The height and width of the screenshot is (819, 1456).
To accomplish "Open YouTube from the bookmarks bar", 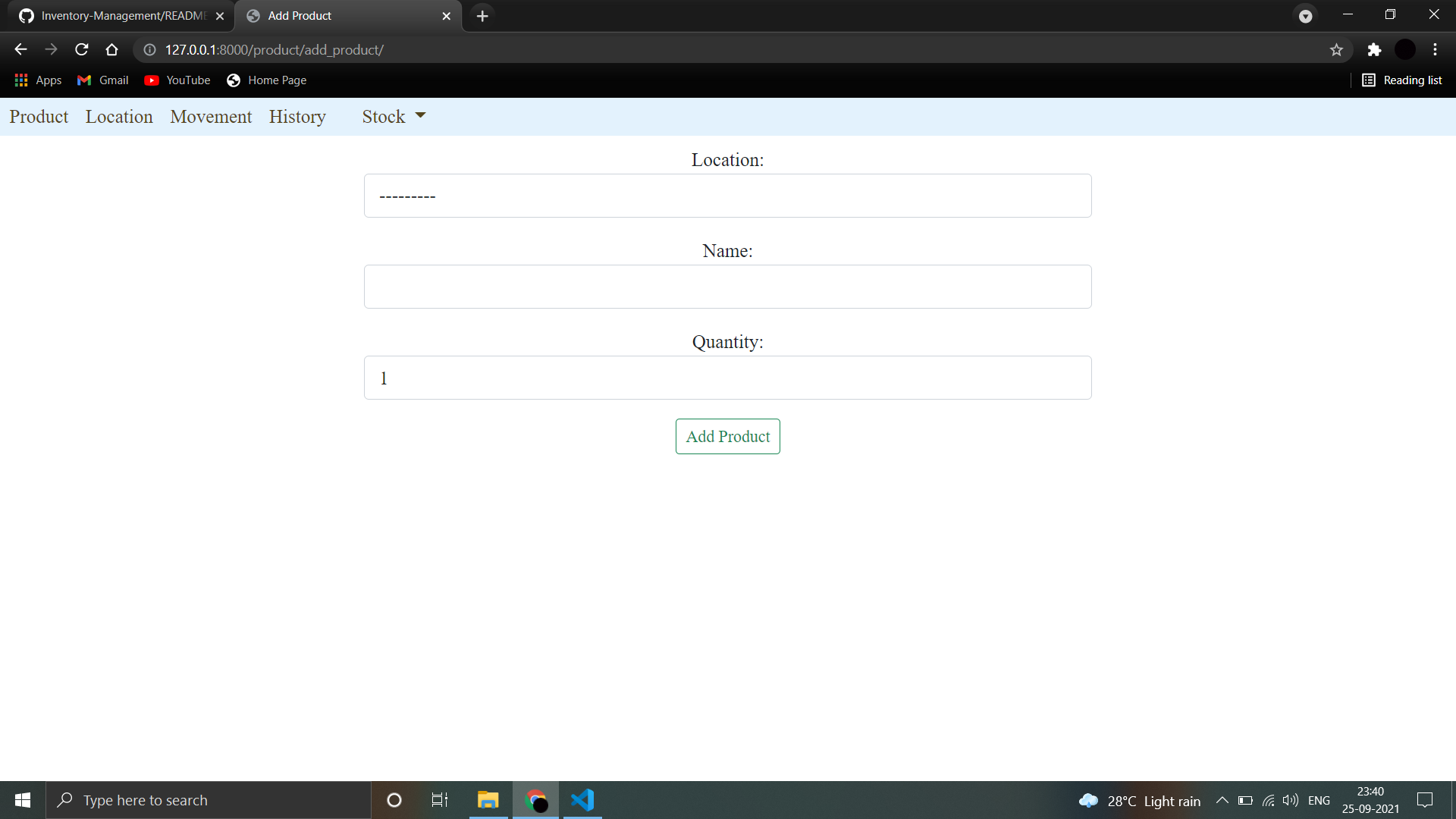I will [177, 80].
